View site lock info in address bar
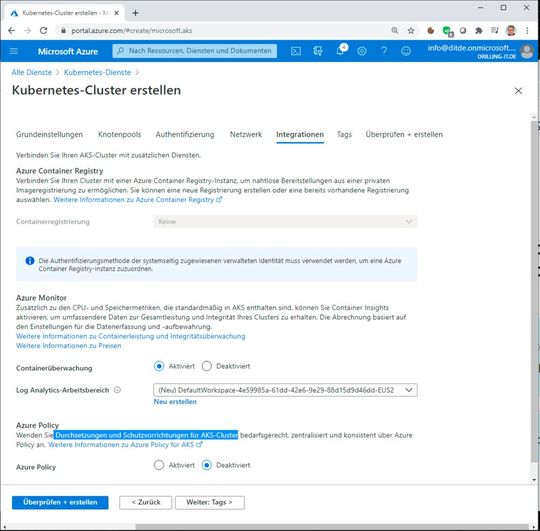540x531 pixels. click(x=63, y=31)
